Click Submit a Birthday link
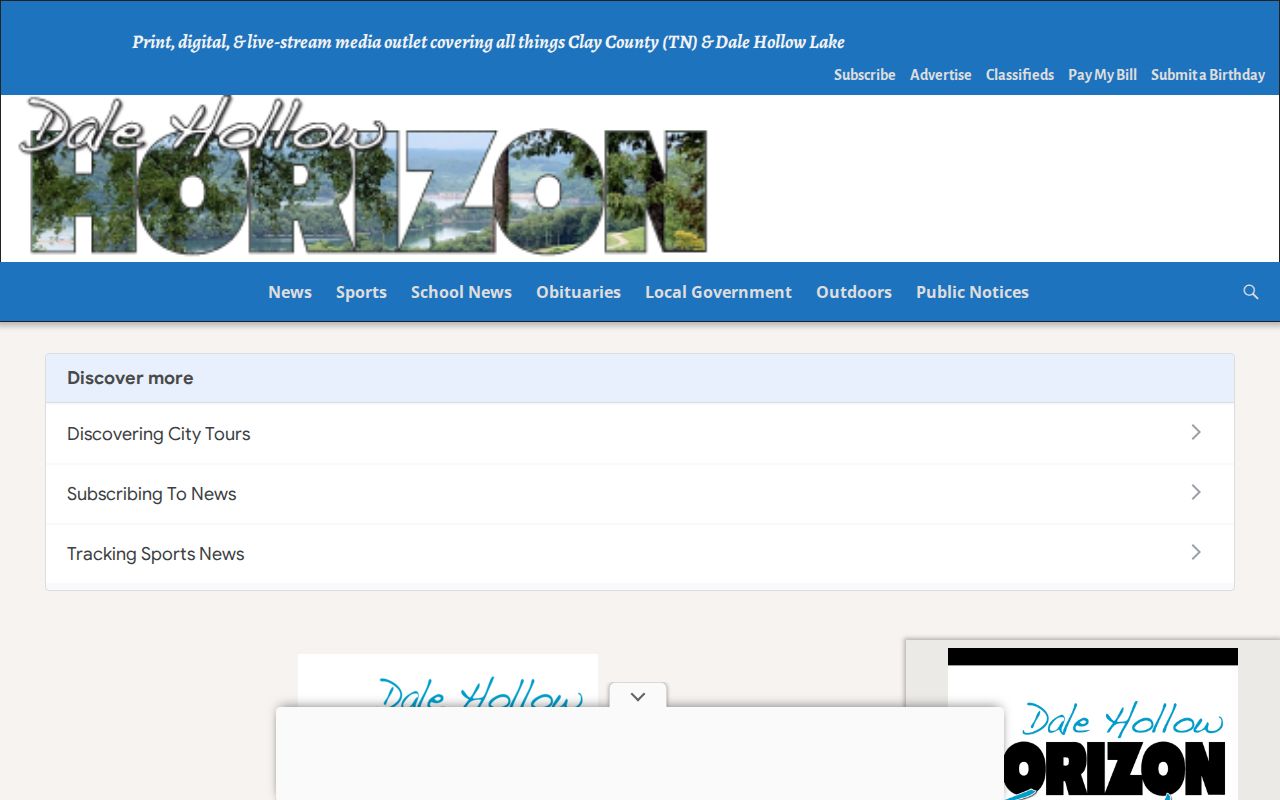The height and width of the screenshot is (800, 1280). 1208,75
